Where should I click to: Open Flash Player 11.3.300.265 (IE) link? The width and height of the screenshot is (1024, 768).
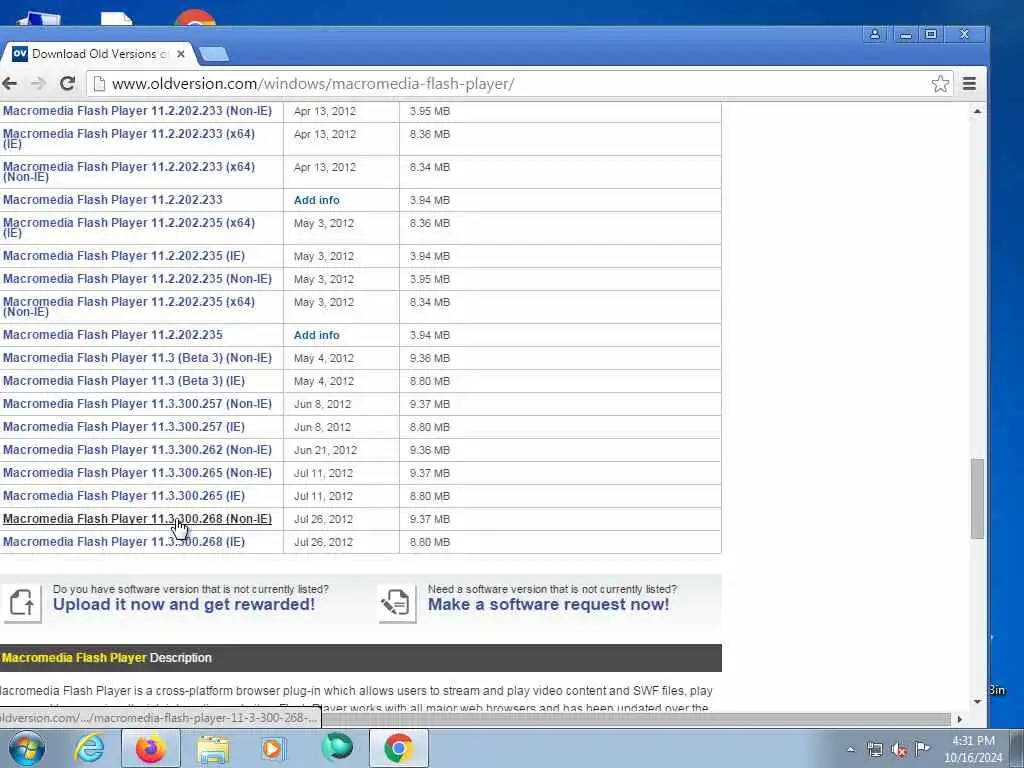[124, 496]
